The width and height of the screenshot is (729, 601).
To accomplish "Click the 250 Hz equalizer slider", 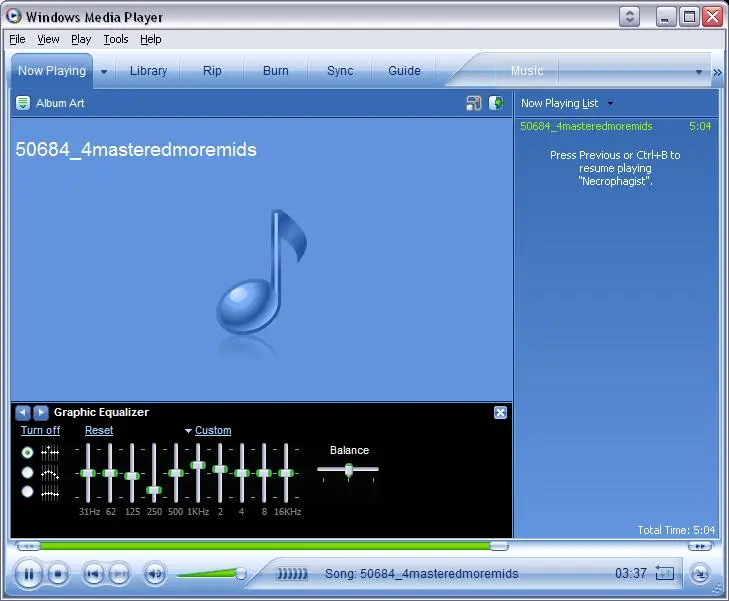I will [154, 490].
